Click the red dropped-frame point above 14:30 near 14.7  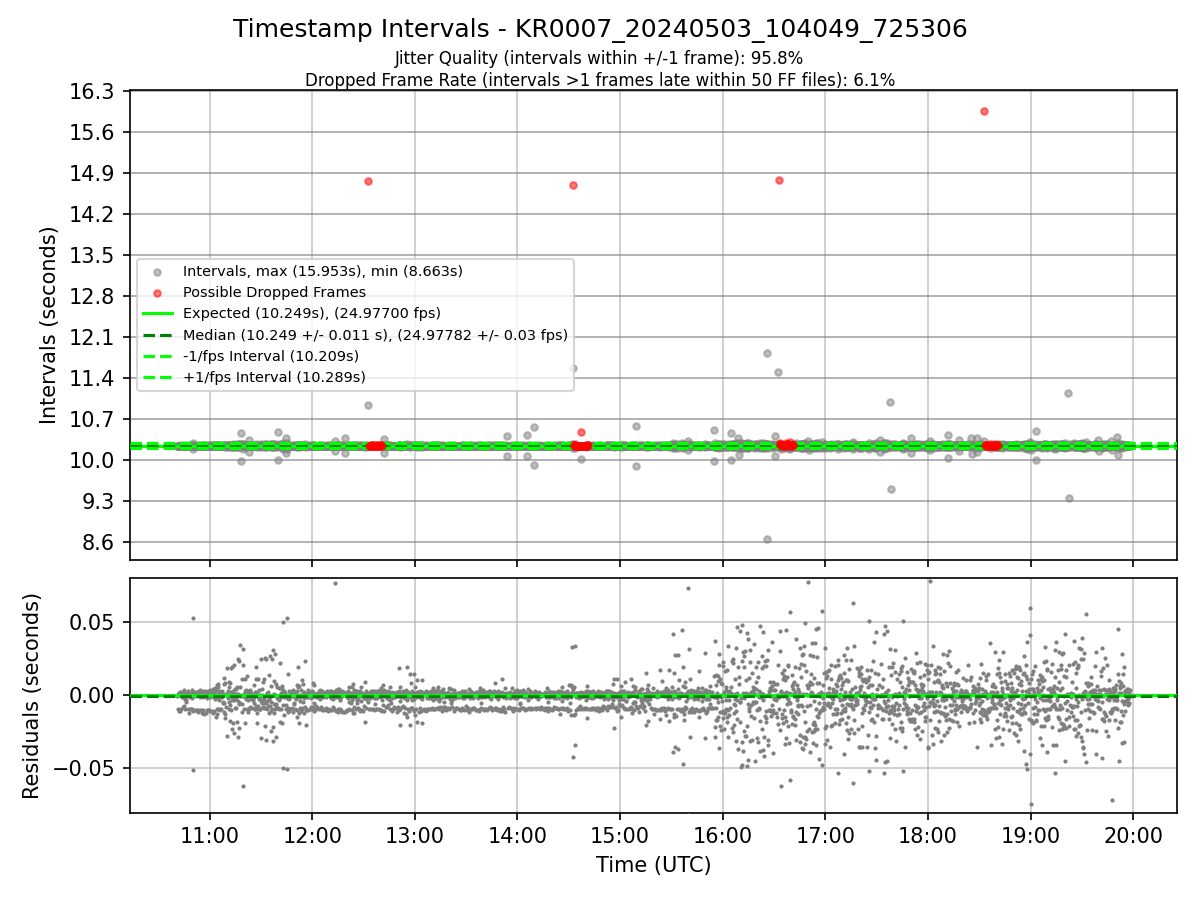pos(573,185)
